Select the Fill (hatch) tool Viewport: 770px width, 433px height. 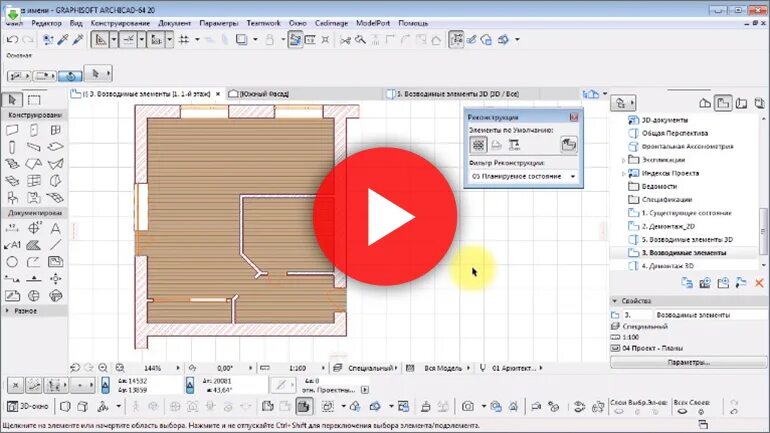tap(34, 245)
